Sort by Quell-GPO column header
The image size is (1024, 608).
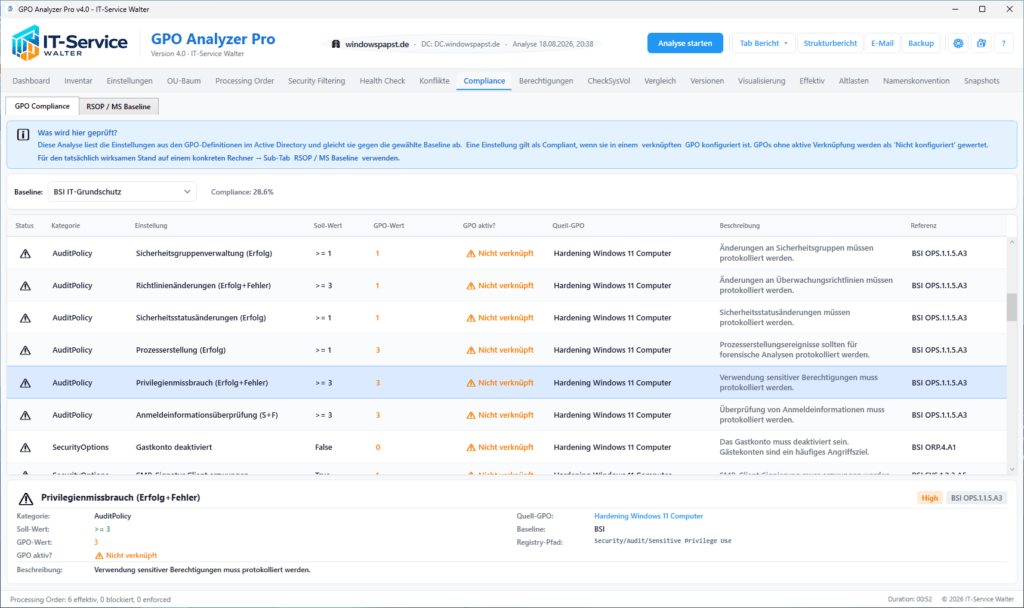click(568, 225)
